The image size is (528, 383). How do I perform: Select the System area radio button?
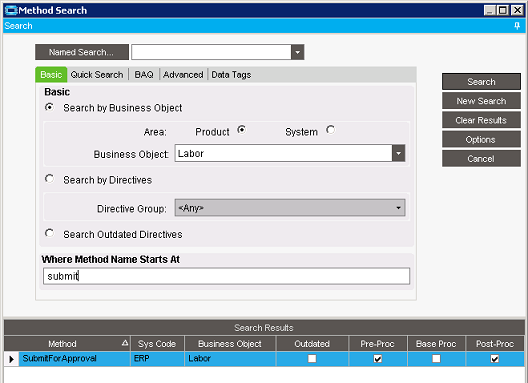tap(330, 130)
